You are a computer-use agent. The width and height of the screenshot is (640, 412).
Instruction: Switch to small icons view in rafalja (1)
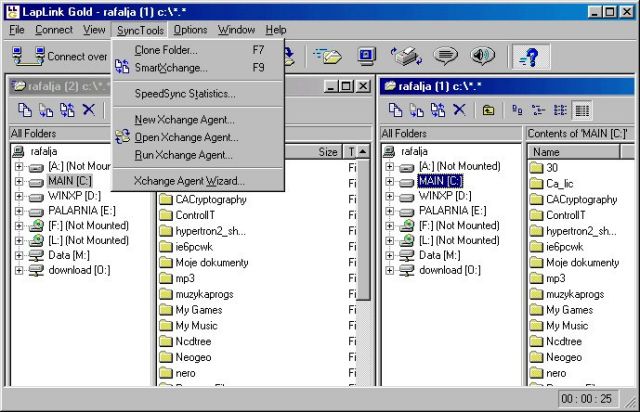[539, 110]
